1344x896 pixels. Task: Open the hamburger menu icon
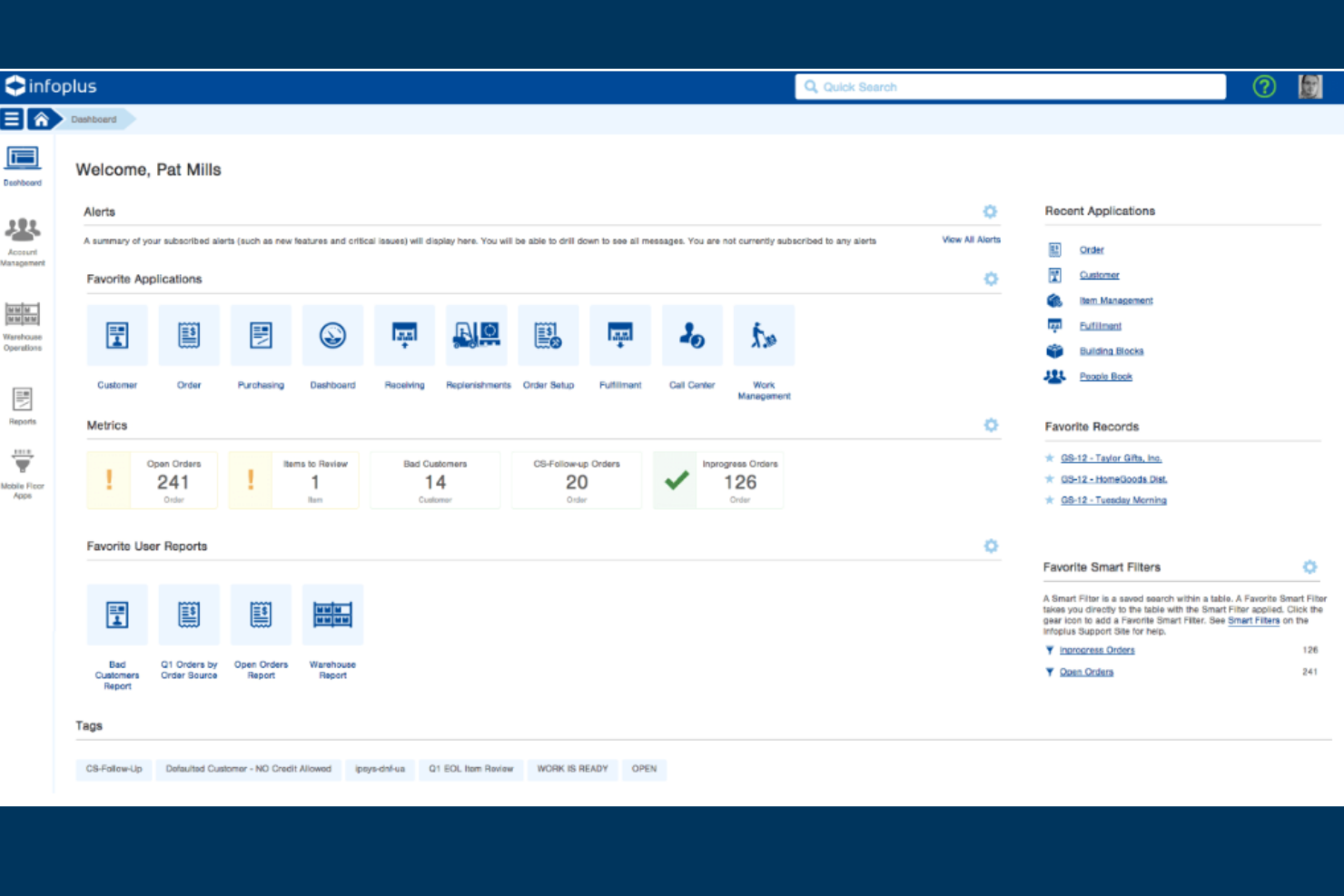pyautogui.click(x=12, y=119)
